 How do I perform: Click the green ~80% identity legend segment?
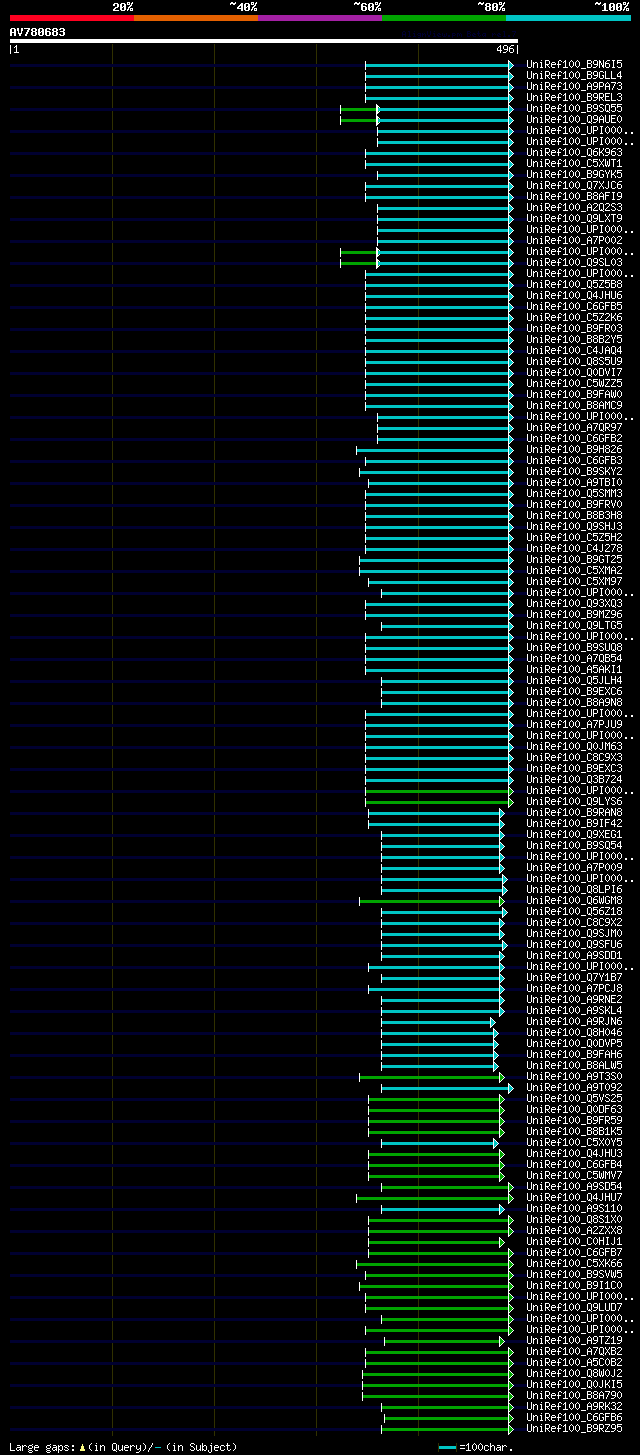pyautogui.click(x=444, y=18)
